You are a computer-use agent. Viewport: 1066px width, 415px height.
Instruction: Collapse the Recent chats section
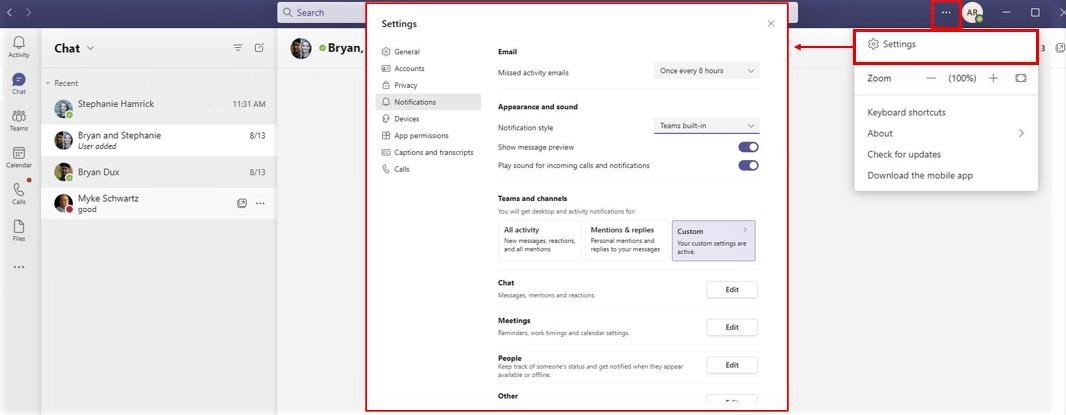(48, 83)
